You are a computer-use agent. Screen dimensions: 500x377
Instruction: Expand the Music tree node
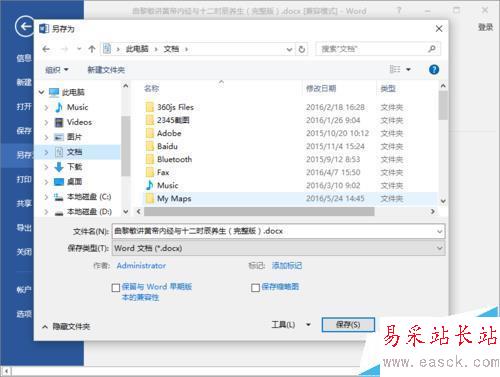click(46, 107)
